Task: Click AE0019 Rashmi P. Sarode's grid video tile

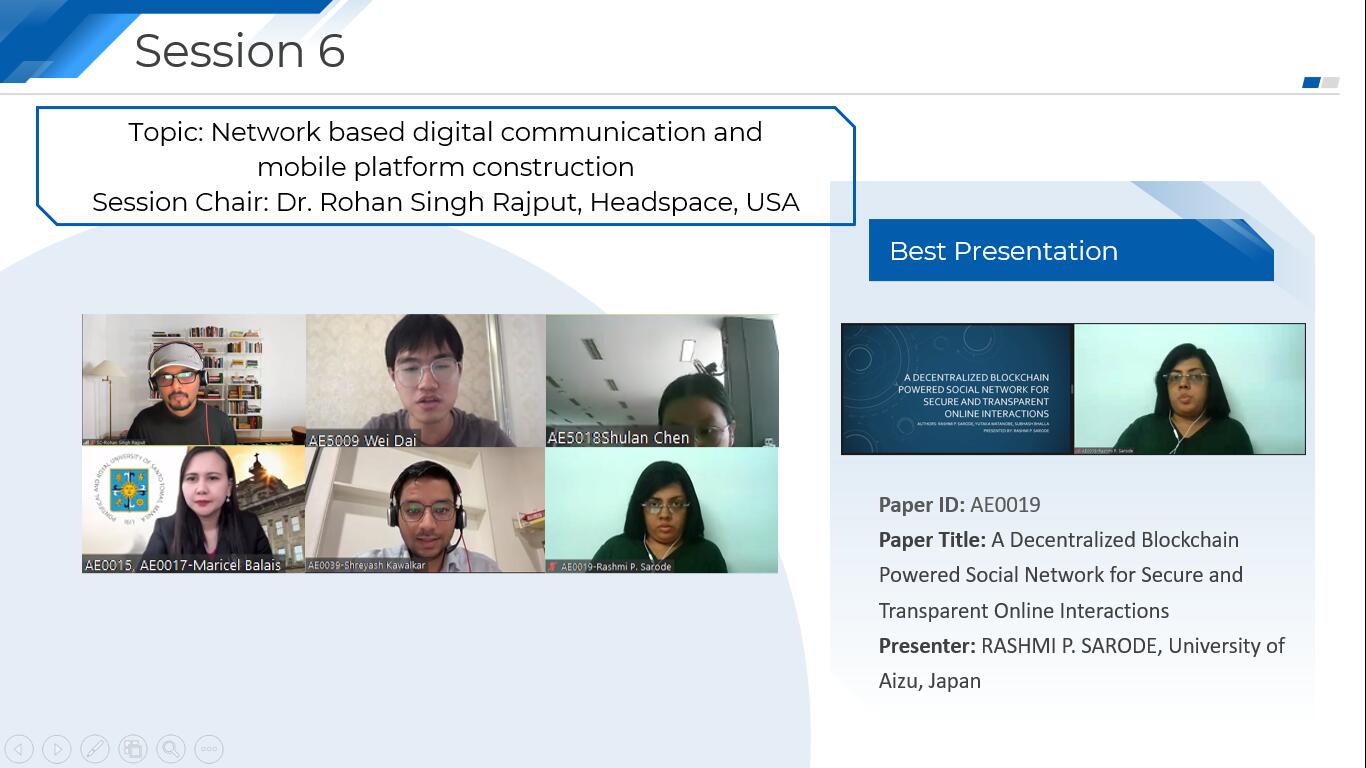Action: pyautogui.click(x=662, y=509)
